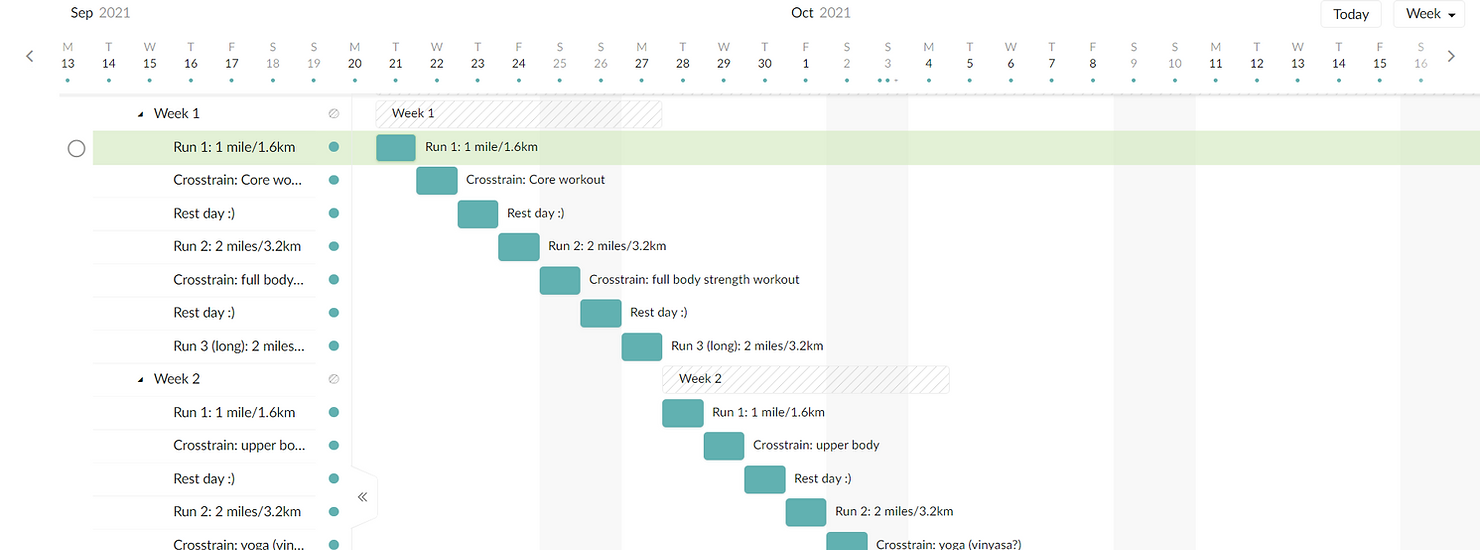Click the teal status dot for Rest day in Week 1

click(334, 213)
